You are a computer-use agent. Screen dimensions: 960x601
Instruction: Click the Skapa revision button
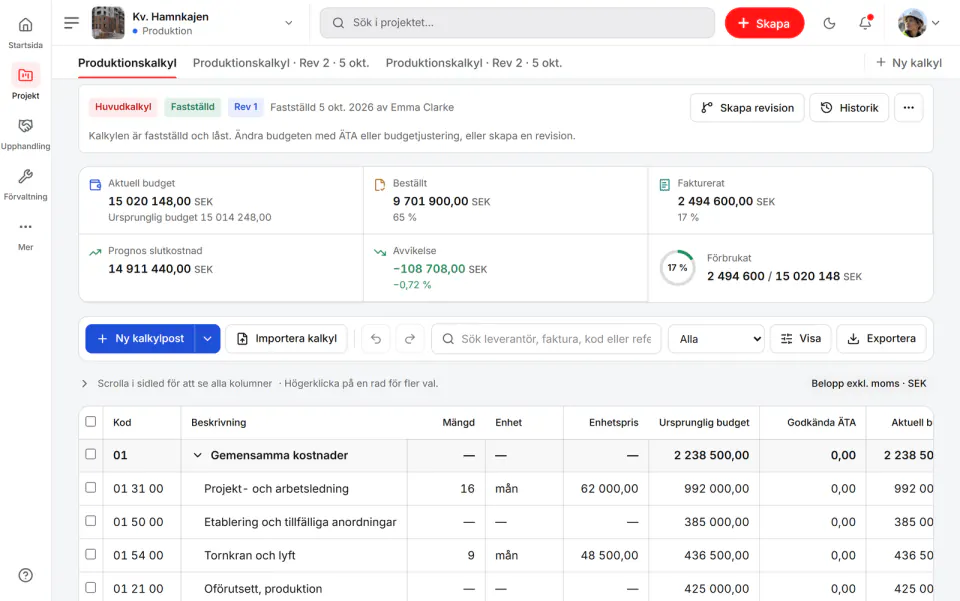tap(747, 108)
